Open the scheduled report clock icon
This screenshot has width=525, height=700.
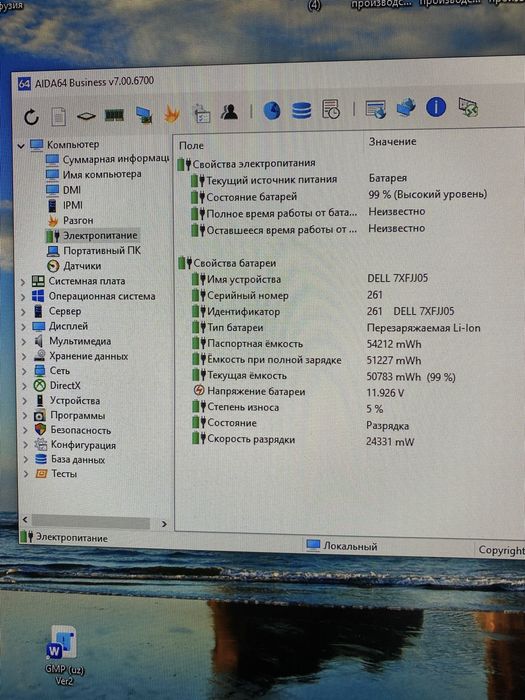[331, 109]
